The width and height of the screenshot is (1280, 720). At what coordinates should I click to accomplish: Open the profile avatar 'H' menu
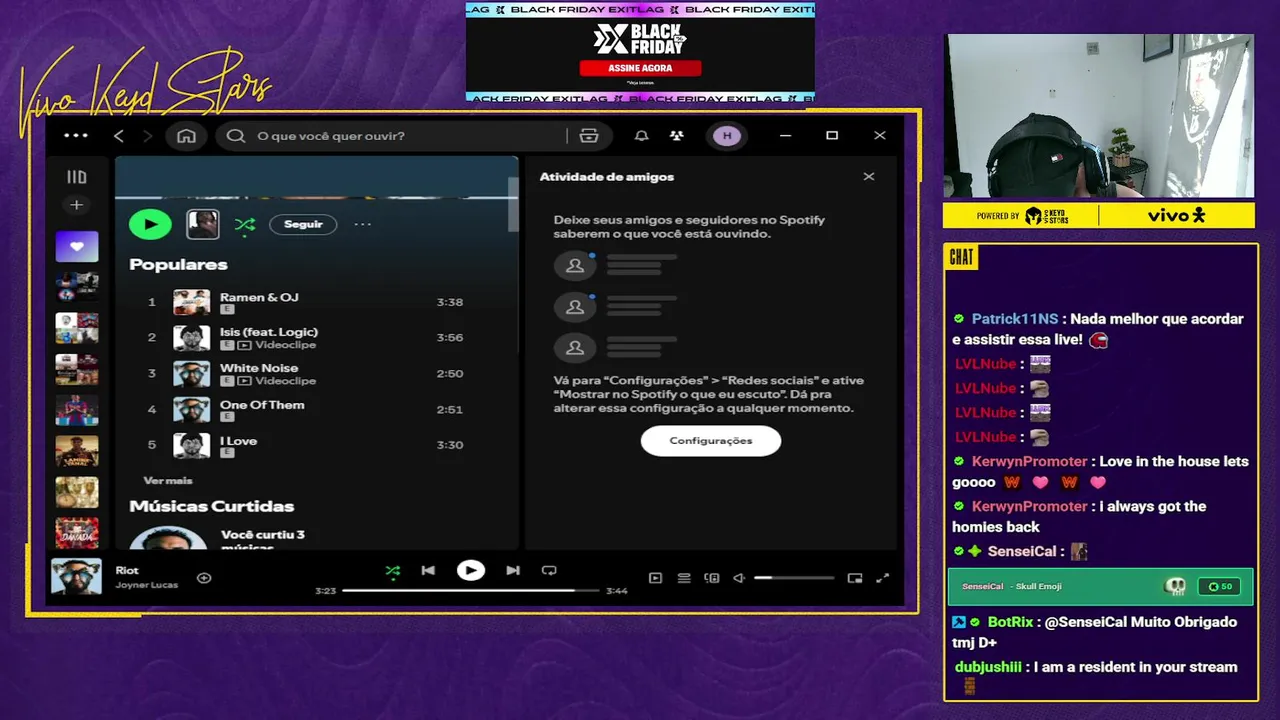pos(727,136)
